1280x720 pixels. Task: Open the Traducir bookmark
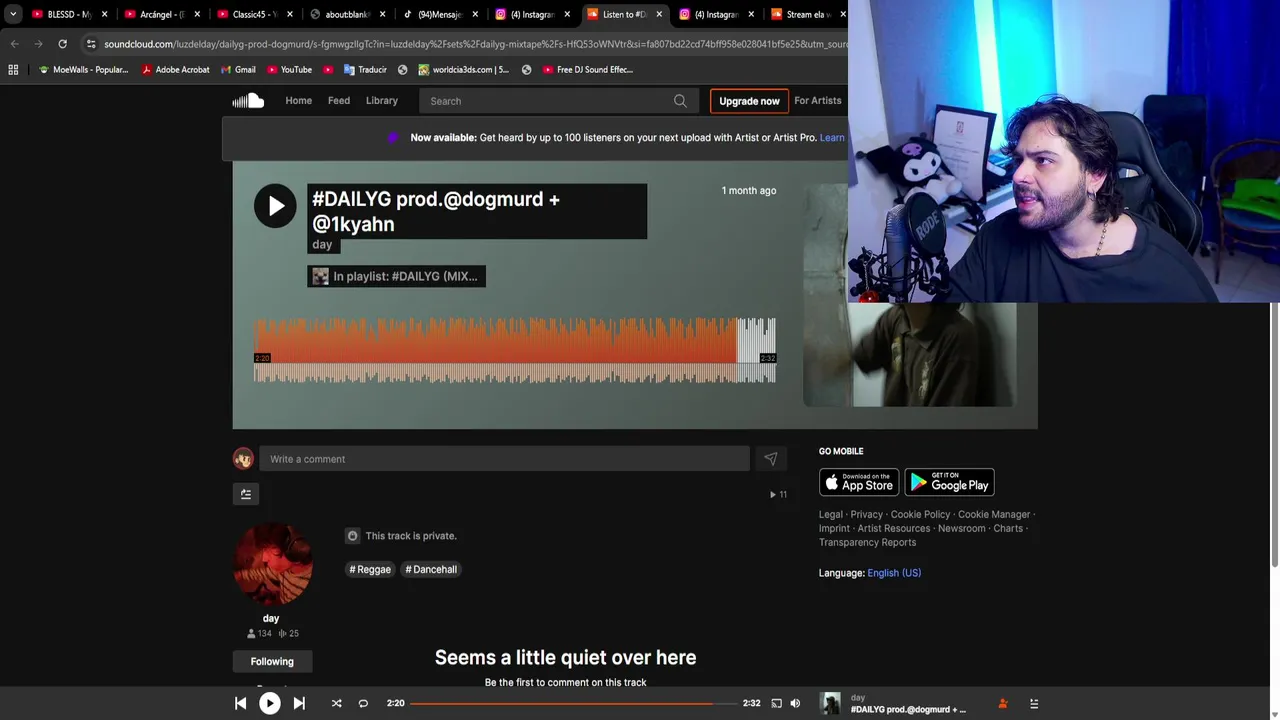[x=365, y=70]
